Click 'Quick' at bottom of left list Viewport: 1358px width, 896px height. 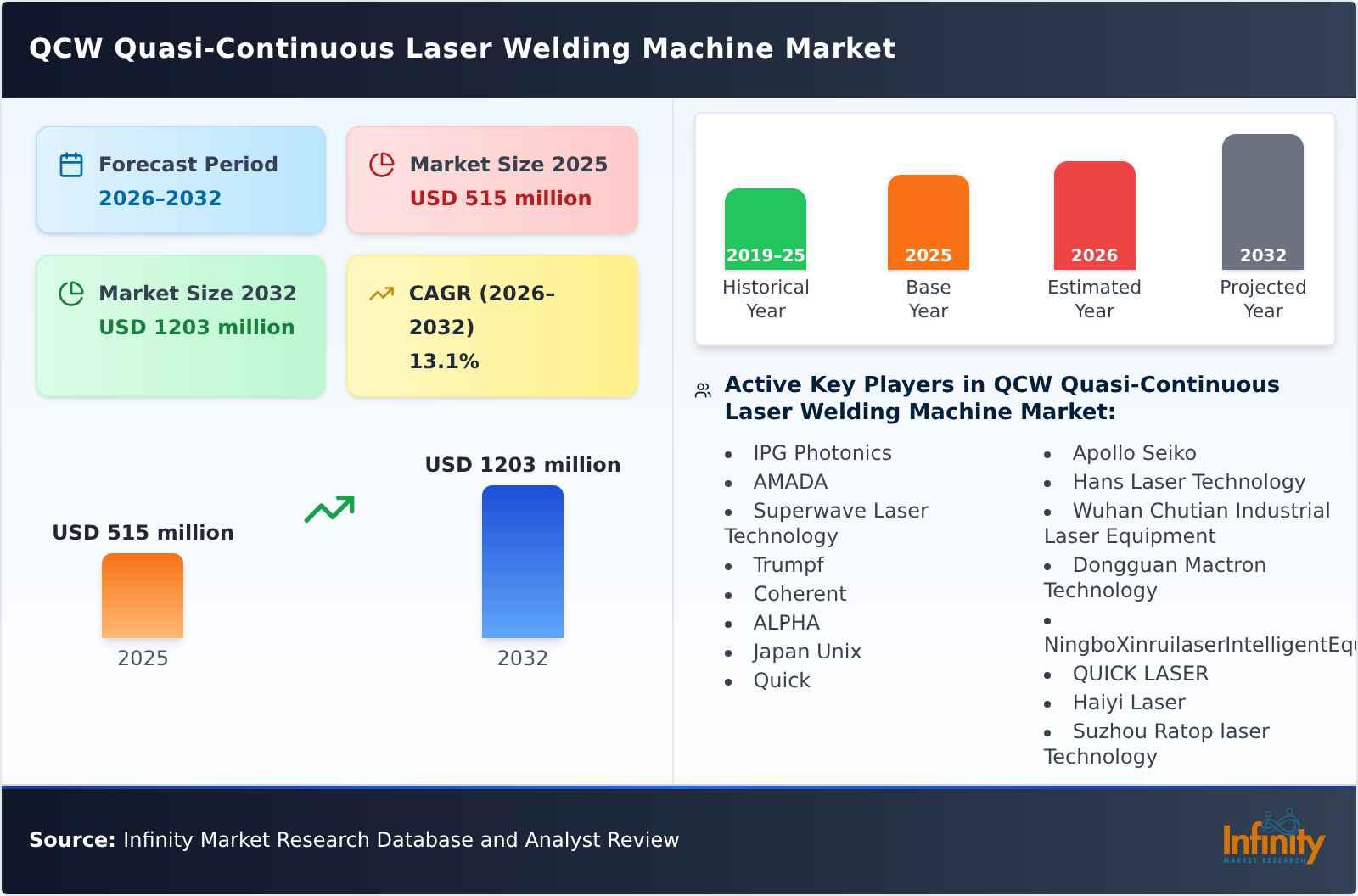(782, 680)
